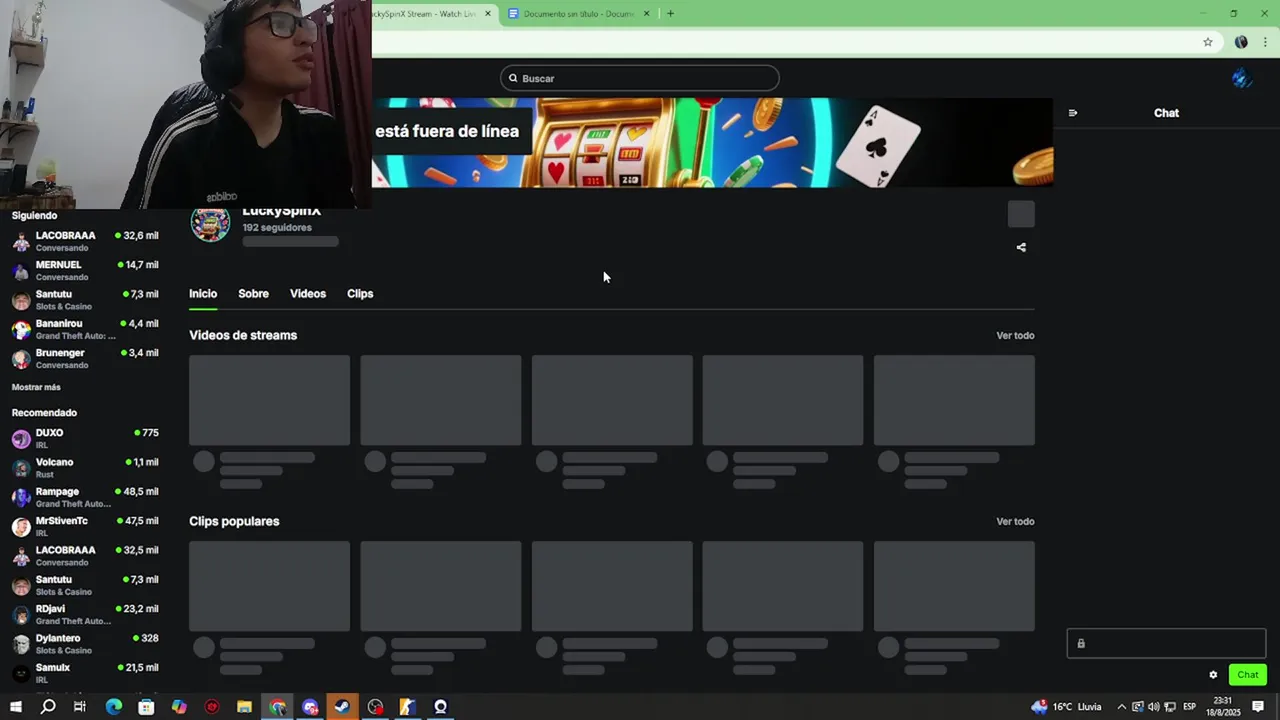Open Volcano channel in Recomendado
The image size is (1280, 720).
click(x=85, y=467)
